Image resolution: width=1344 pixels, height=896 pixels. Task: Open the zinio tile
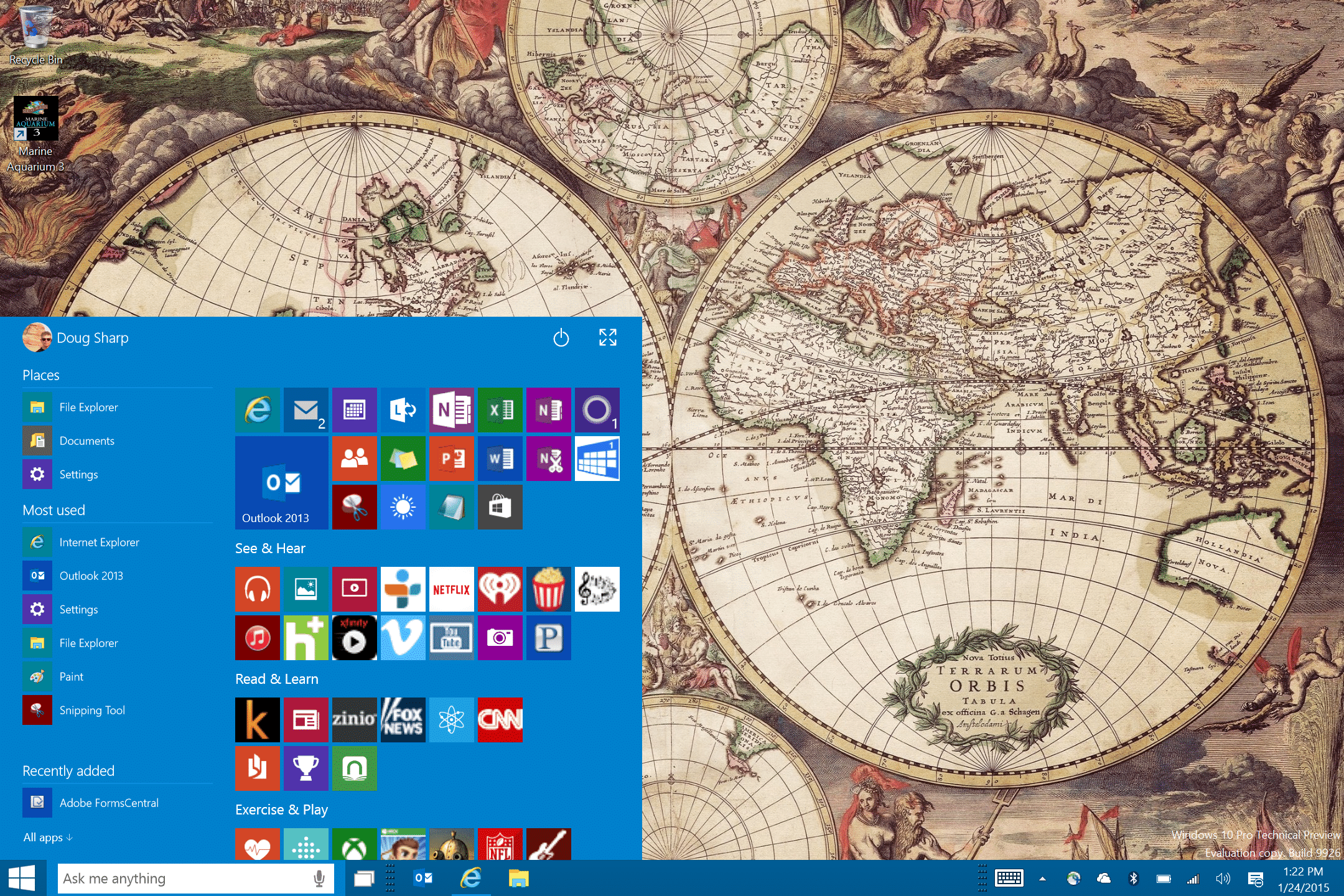(355, 720)
